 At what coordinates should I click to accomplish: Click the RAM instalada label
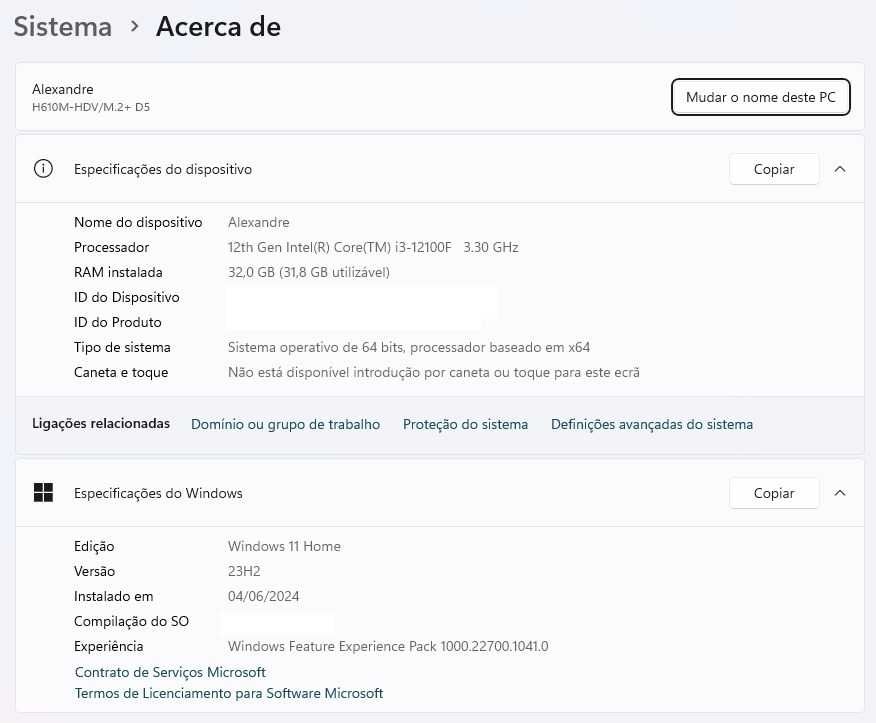point(118,273)
